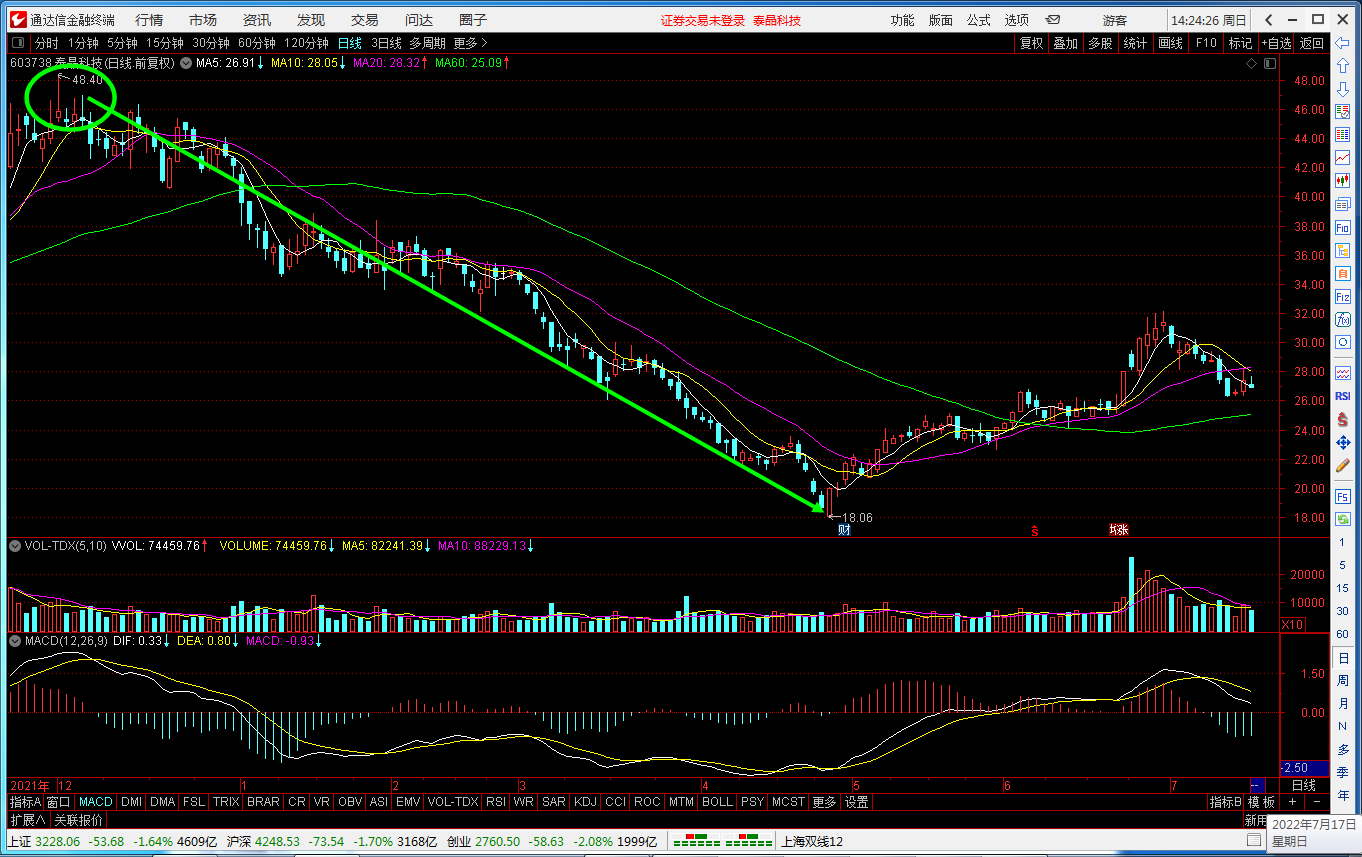The width and height of the screenshot is (1362, 857).
Task: Switch to 60分钟 period
Action: (257, 43)
